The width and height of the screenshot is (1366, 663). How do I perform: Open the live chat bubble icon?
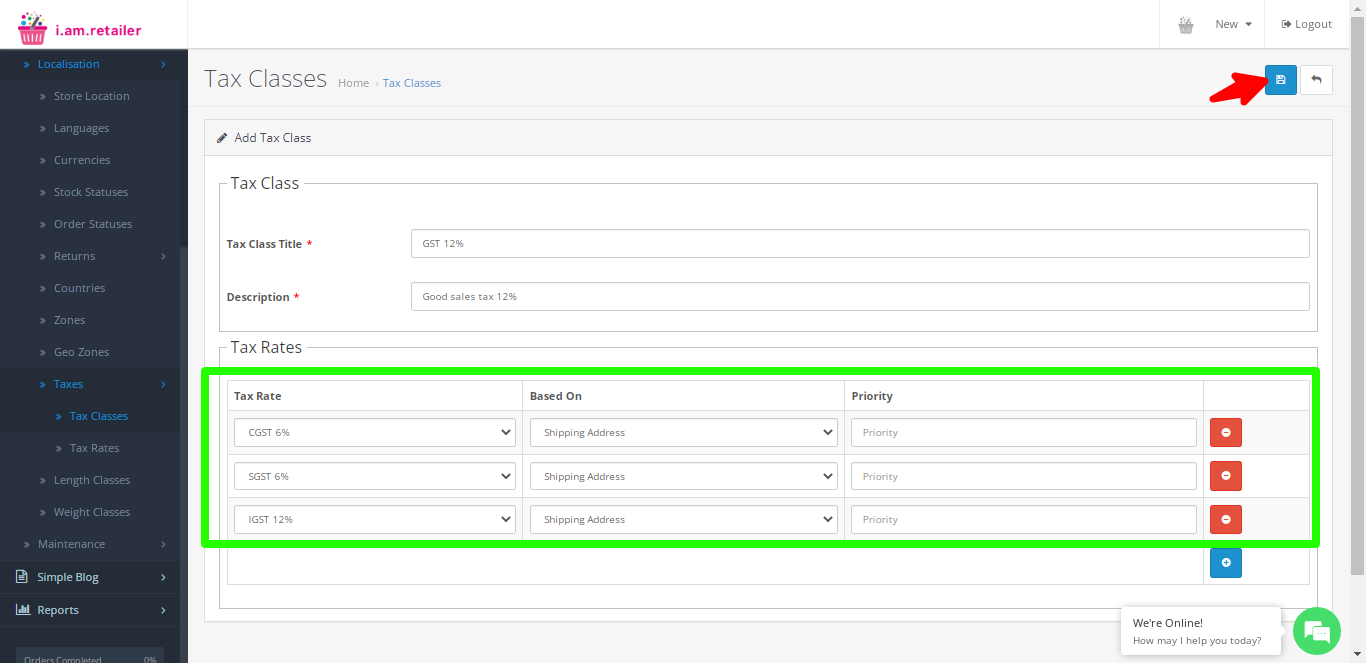[1317, 631]
